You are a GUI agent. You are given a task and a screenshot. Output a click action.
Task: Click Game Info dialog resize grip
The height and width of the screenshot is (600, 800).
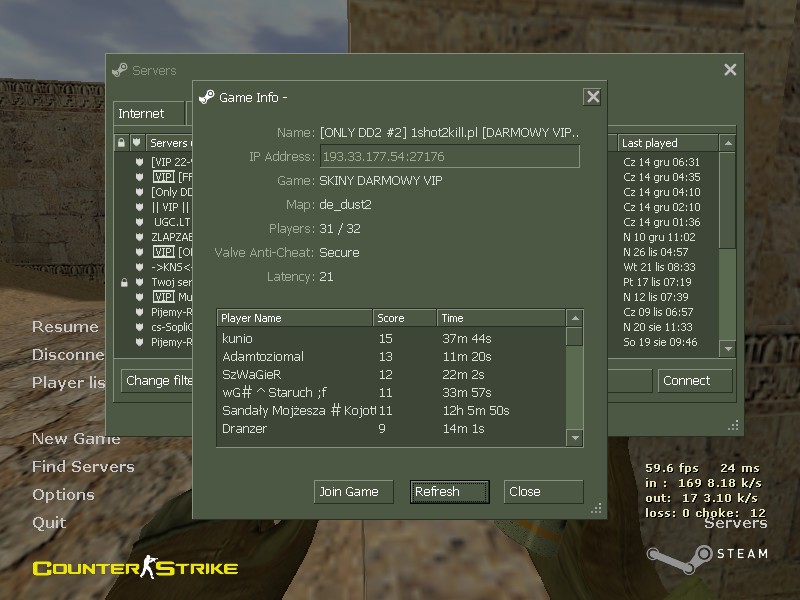[596, 508]
